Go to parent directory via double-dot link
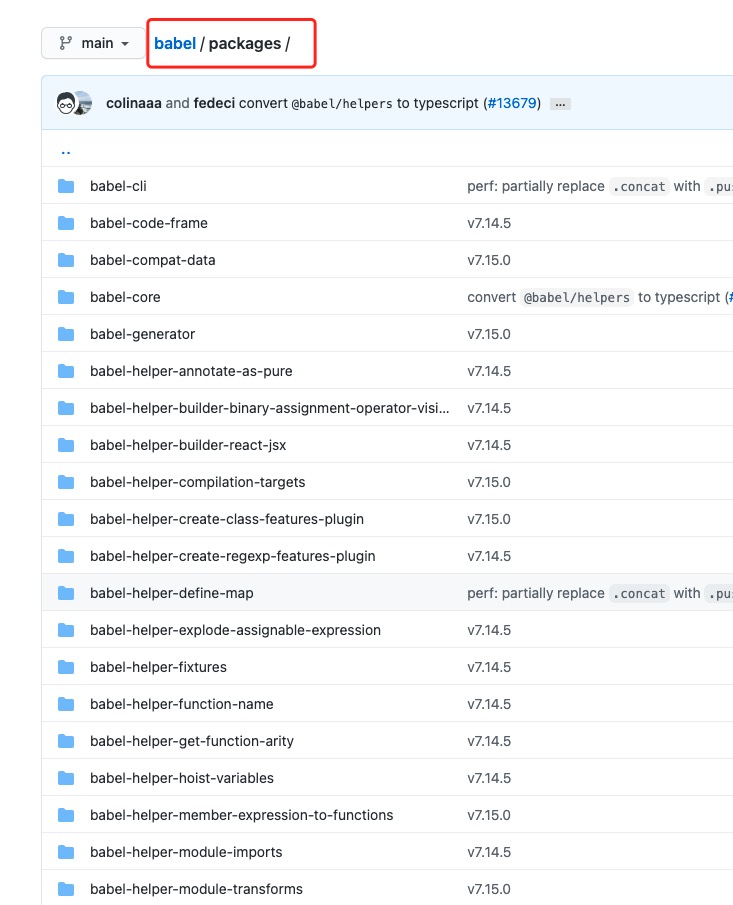The height and width of the screenshot is (905, 733). 66,152
